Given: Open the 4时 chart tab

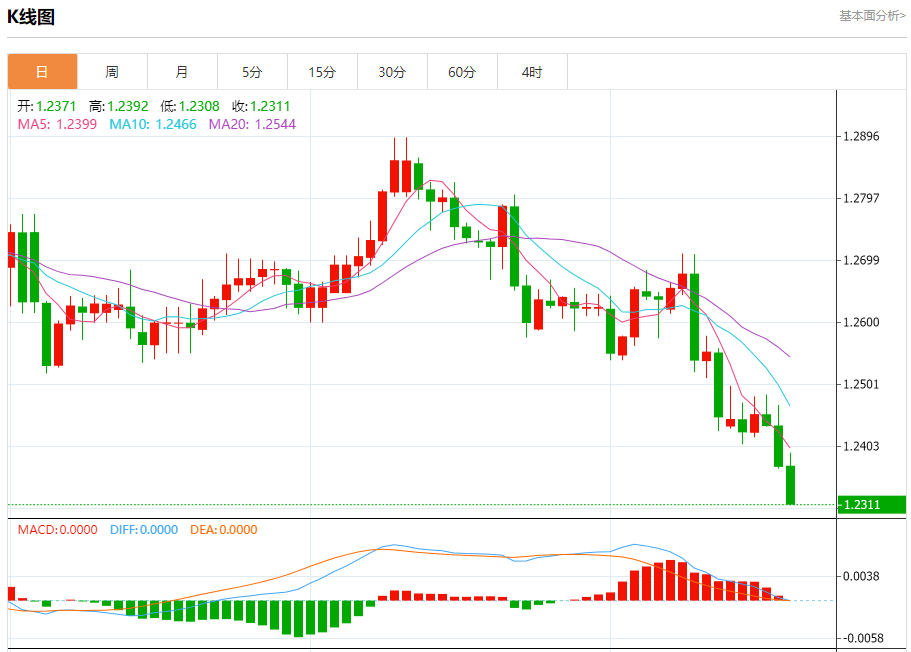Looking at the screenshot, I should [532, 72].
